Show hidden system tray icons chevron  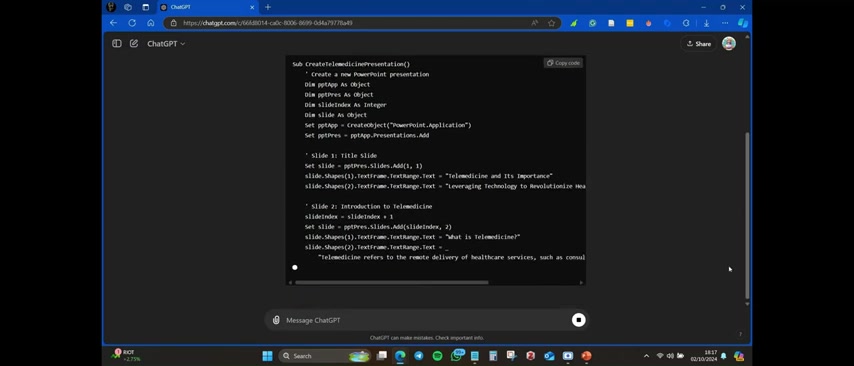coord(646,356)
